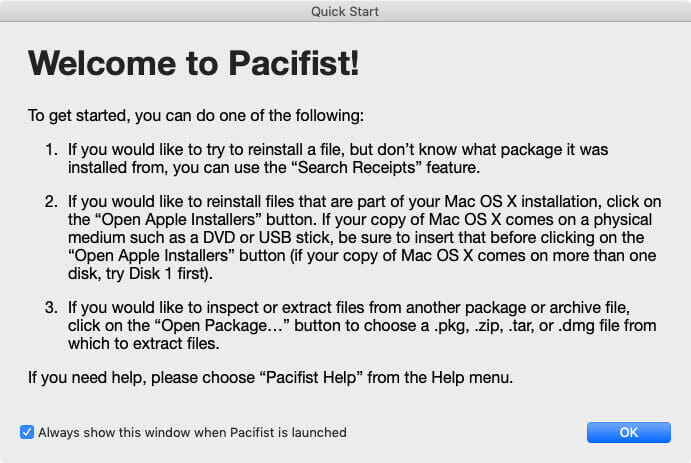Screen dimensions: 691x463
Task: Click the 'Always show this window' label text
Action: click(x=192, y=432)
